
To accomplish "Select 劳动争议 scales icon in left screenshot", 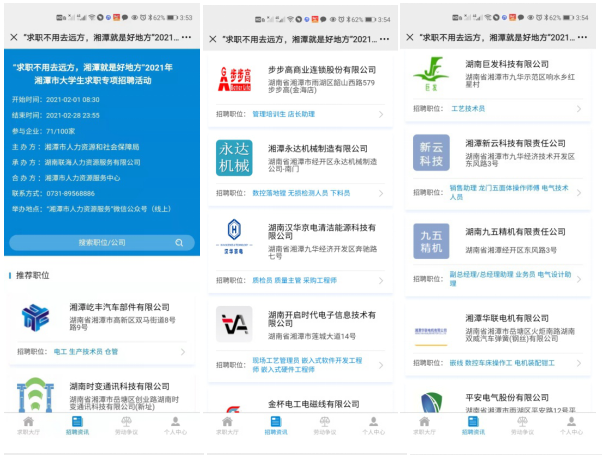I will [x=126, y=422].
